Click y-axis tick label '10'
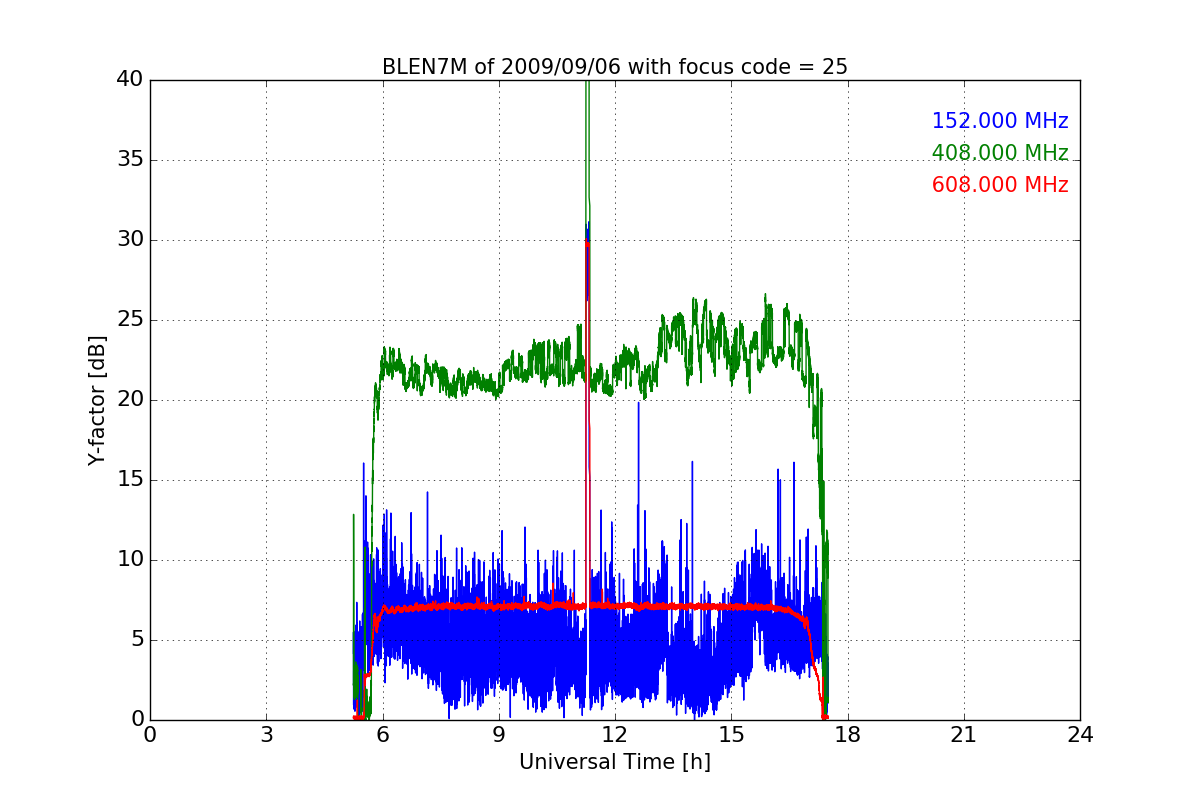This screenshot has height=800, width=1200. [130, 560]
